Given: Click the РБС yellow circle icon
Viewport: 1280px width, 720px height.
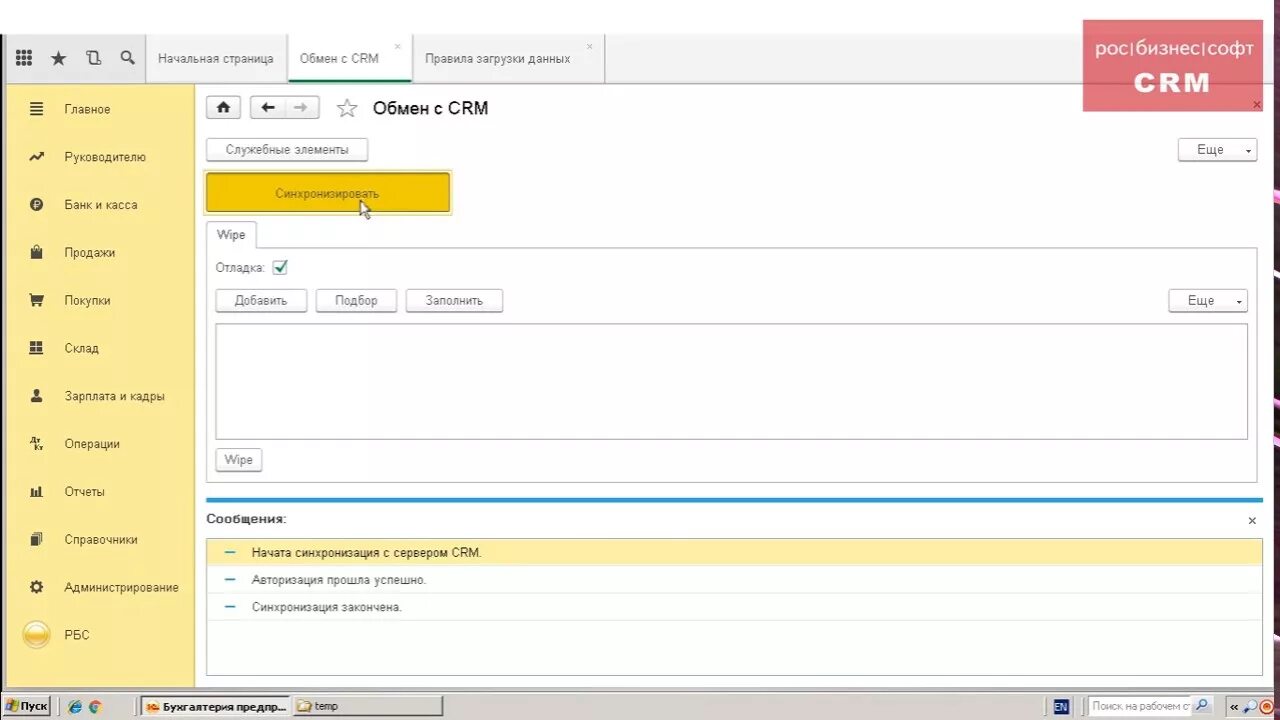Looking at the screenshot, I should pos(37,635).
